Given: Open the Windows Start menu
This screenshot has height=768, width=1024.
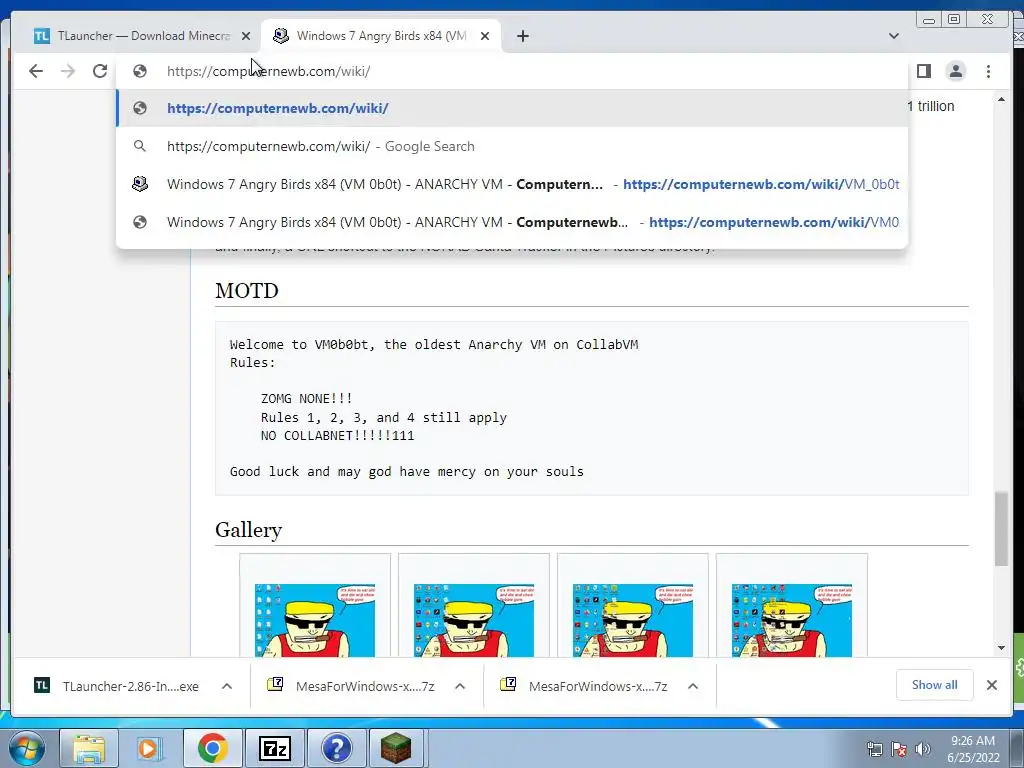Looking at the screenshot, I should 27,748.
